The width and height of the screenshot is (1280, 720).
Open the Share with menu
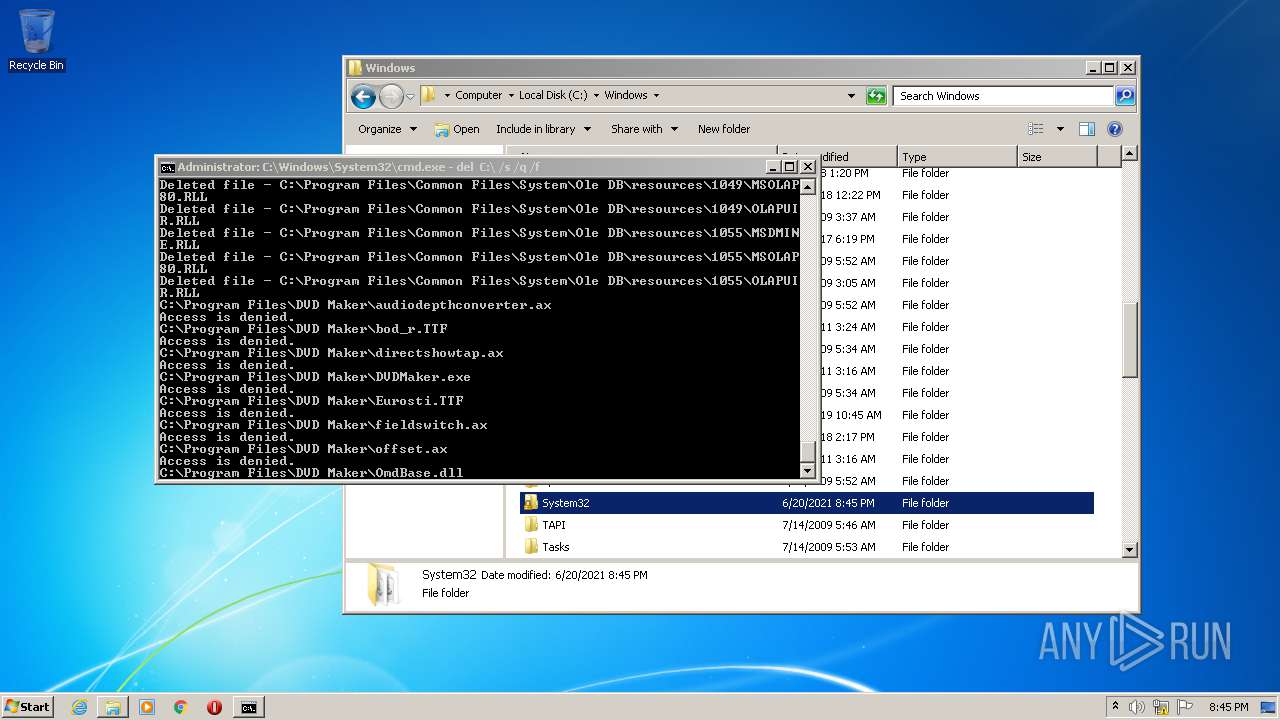click(645, 129)
